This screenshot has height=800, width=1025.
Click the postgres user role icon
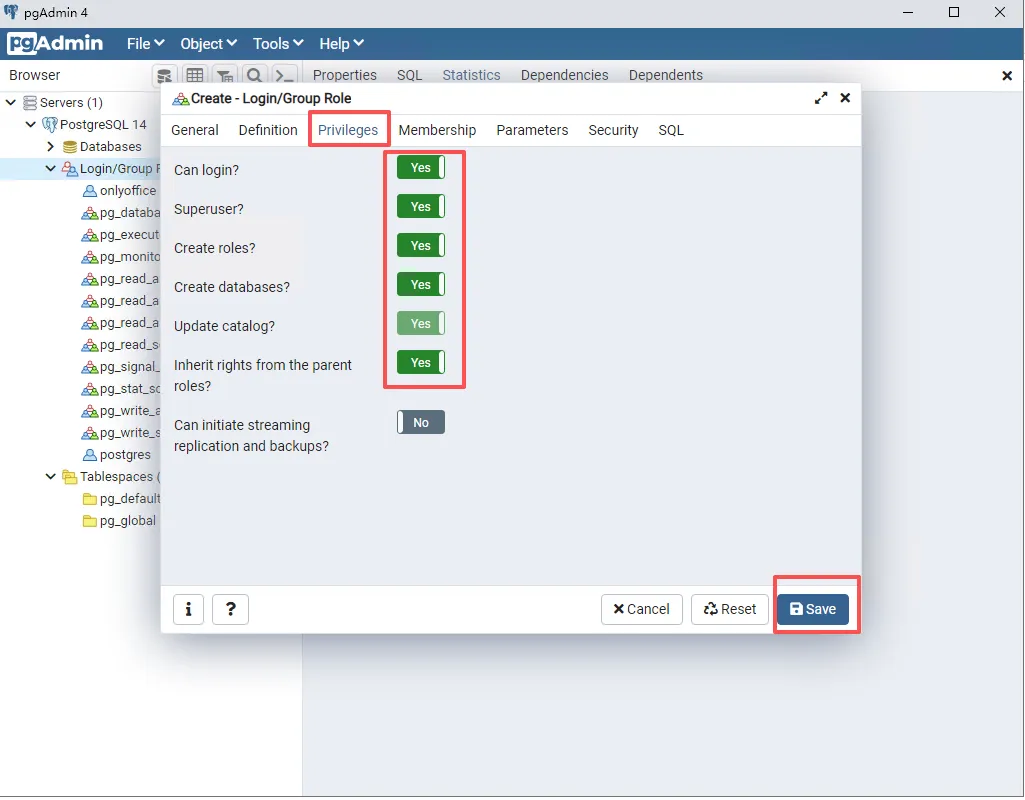pyautogui.click(x=90, y=455)
